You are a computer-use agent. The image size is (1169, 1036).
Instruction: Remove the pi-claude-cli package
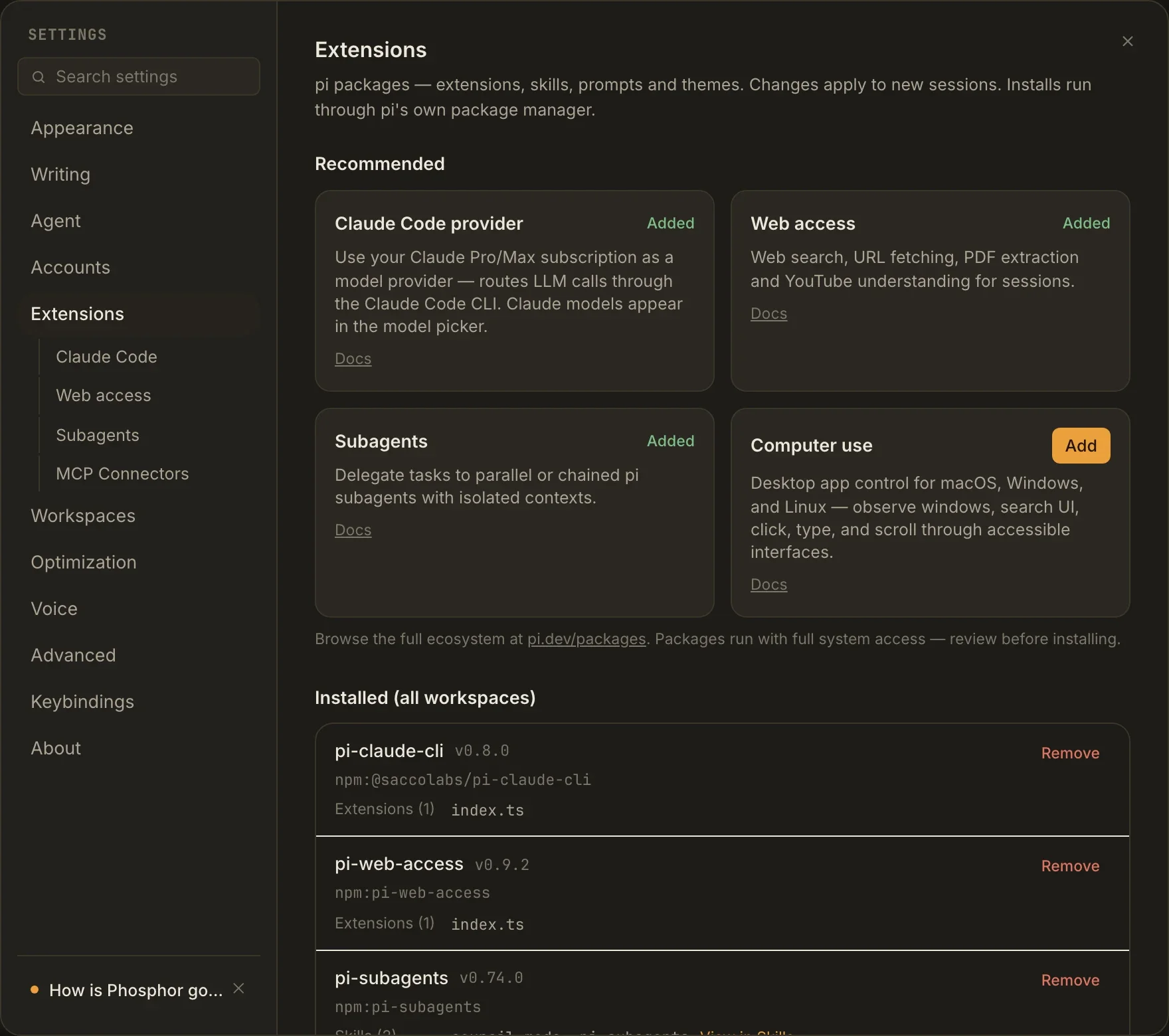coord(1070,753)
